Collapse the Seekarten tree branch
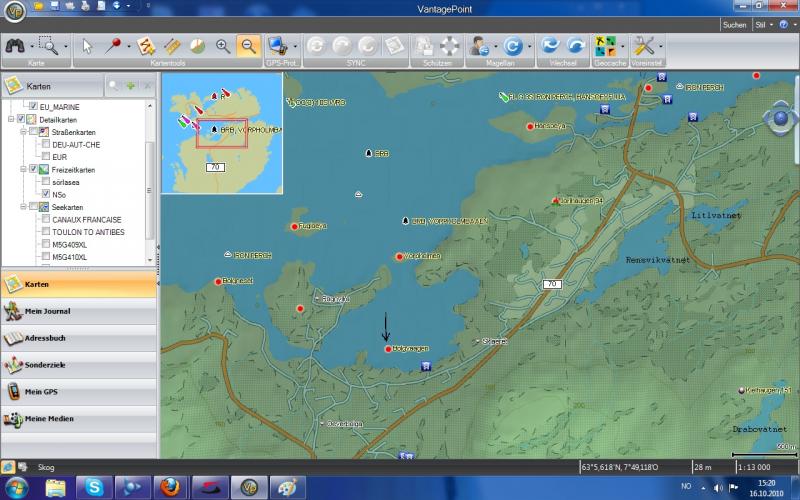This screenshot has height=500, width=800. click(x=21, y=207)
